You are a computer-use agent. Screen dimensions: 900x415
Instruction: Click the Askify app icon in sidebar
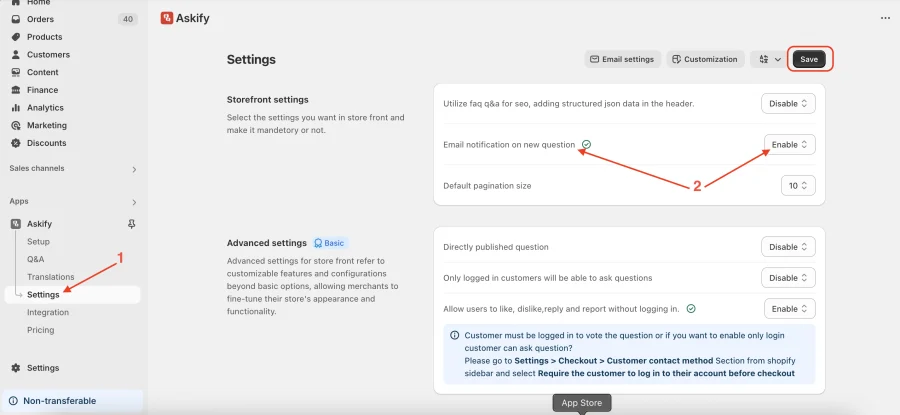[x=16, y=224]
